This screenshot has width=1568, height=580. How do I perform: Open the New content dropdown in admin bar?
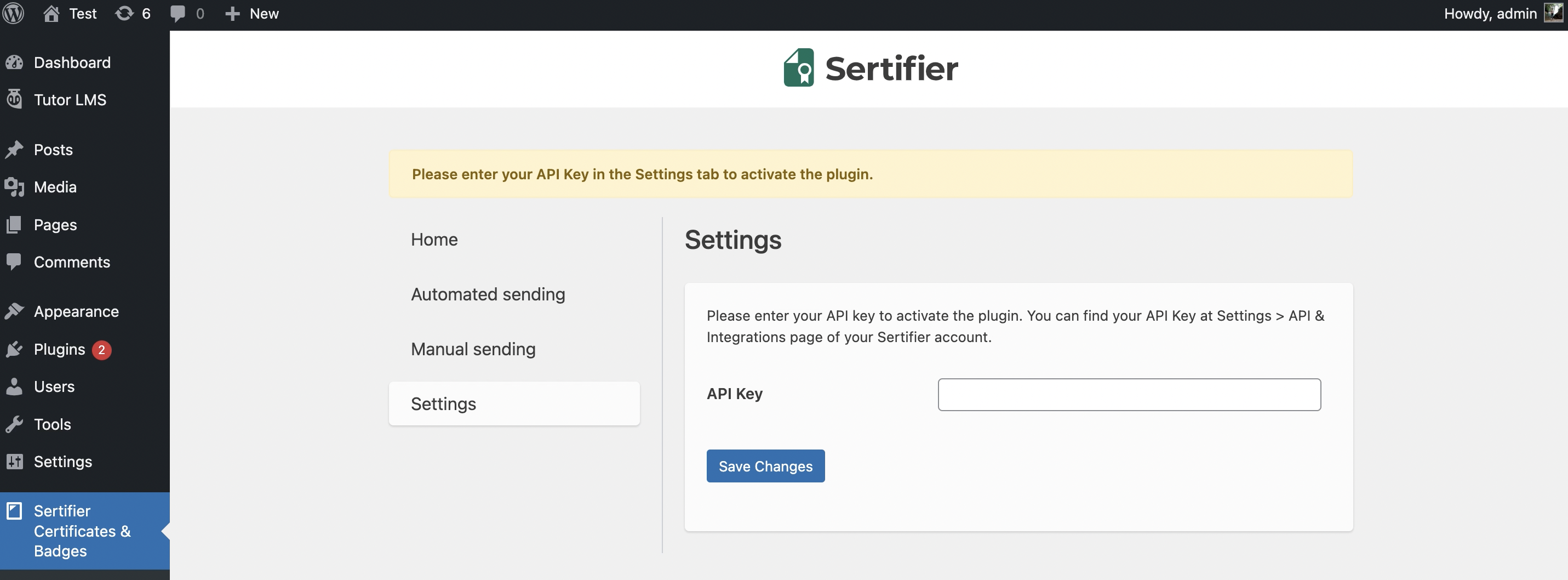[x=251, y=13]
